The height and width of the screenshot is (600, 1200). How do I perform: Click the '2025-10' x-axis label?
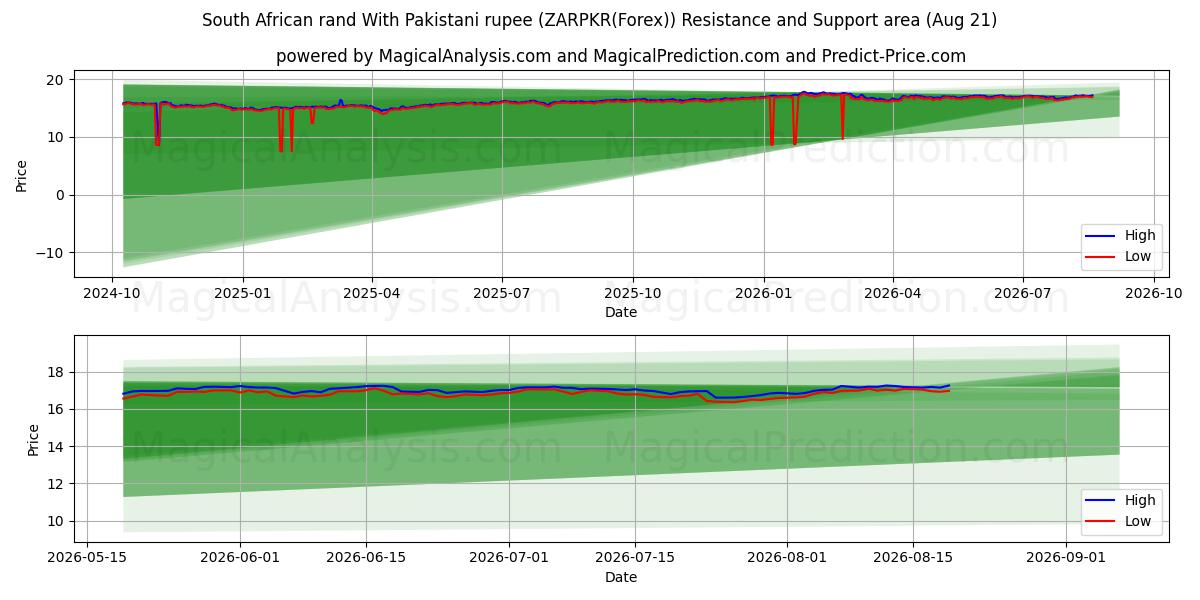point(632,294)
